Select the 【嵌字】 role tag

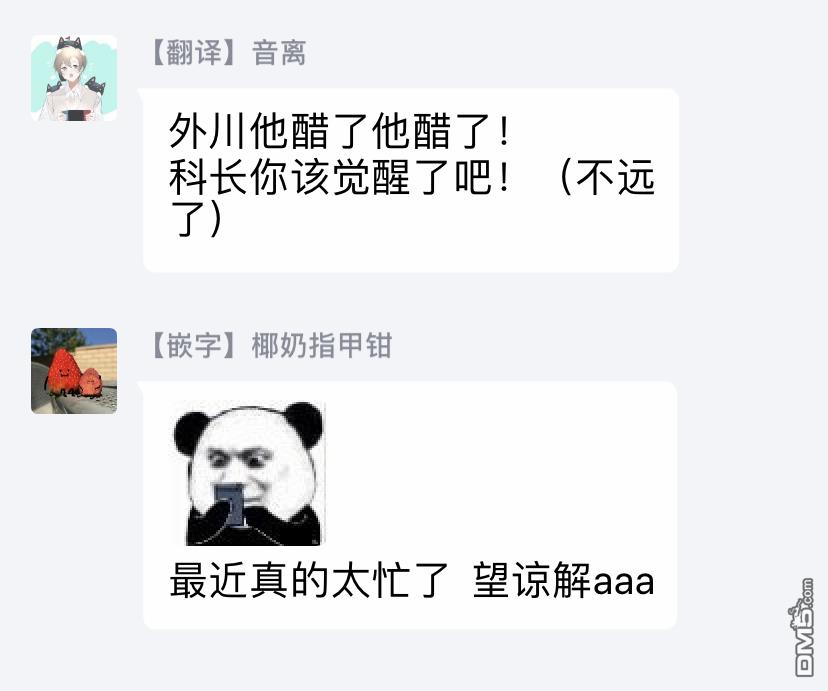tap(194, 346)
